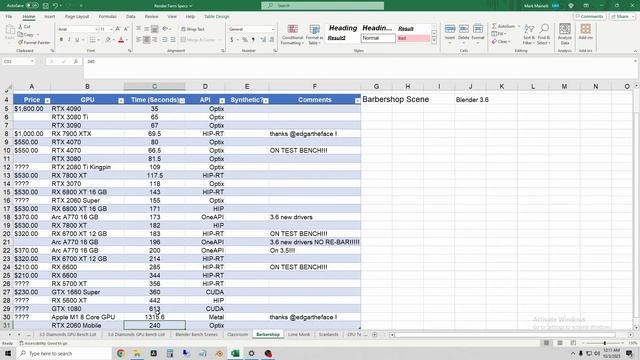Switch to the Formulas tab

(x=108, y=17)
